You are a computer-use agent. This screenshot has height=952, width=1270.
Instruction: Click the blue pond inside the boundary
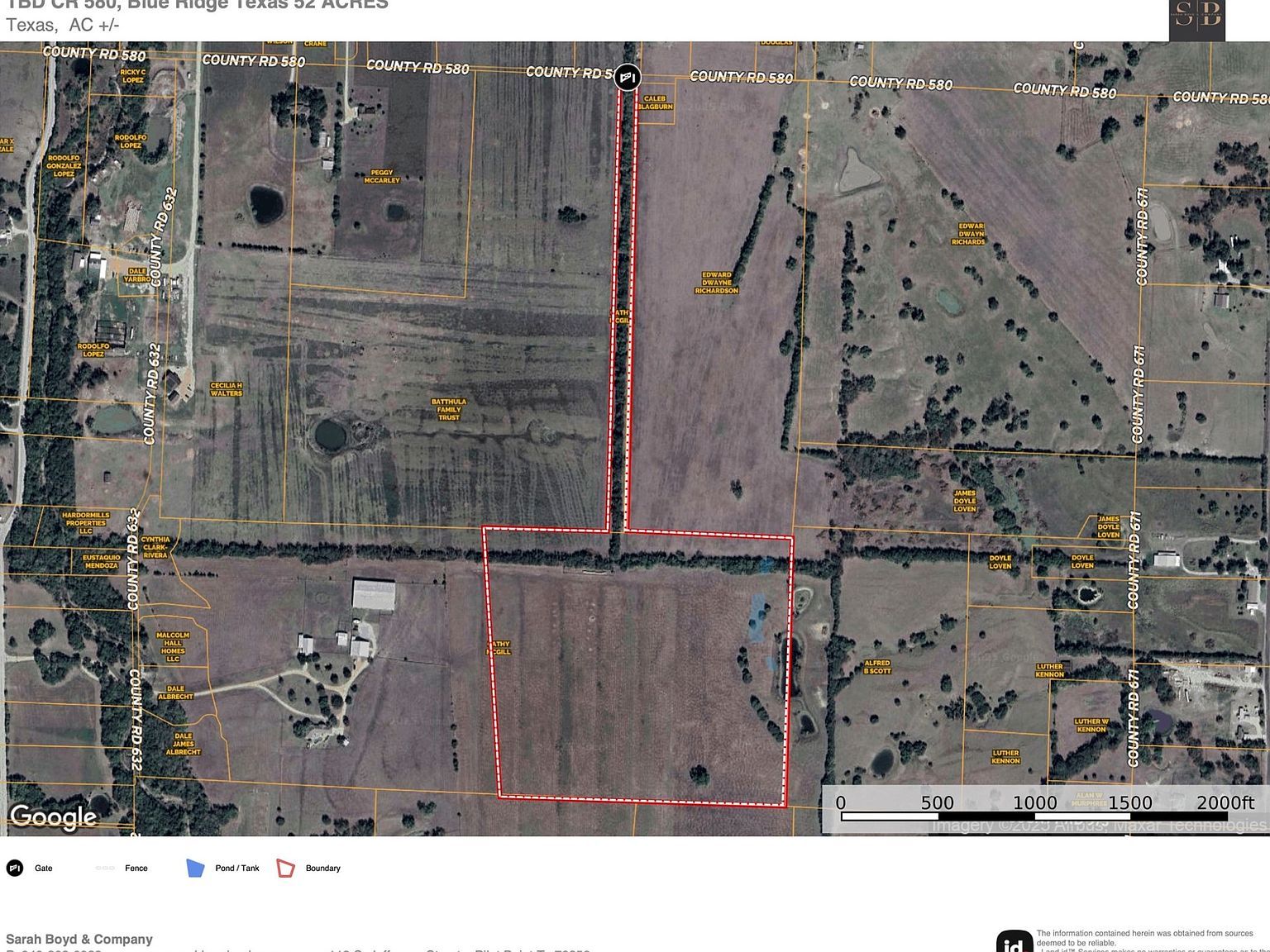(759, 614)
